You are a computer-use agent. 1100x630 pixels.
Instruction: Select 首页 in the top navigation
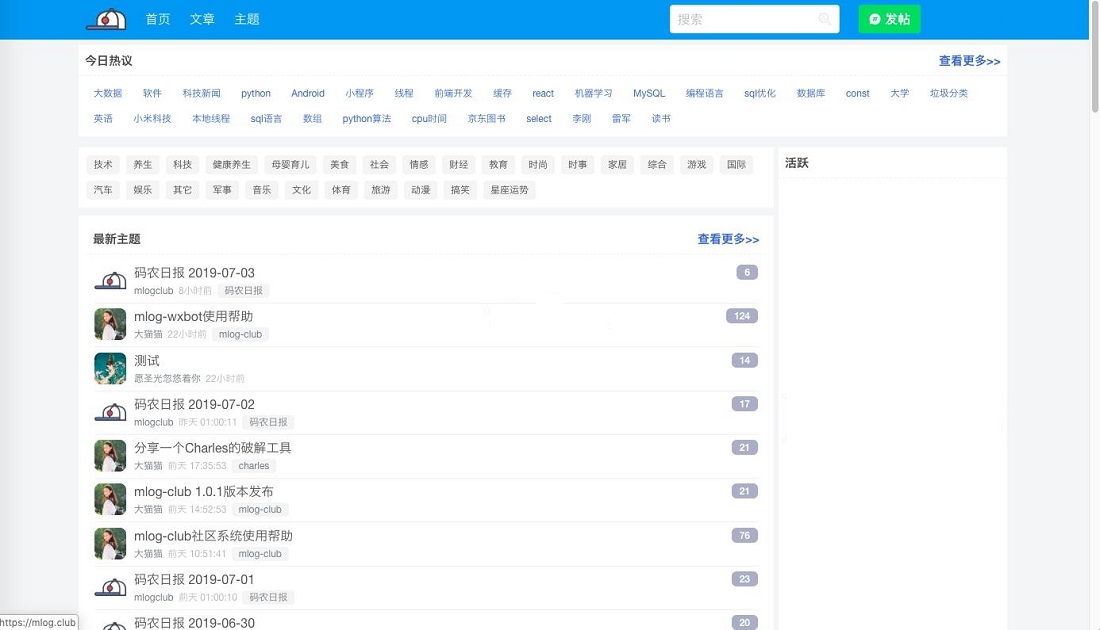click(x=157, y=18)
